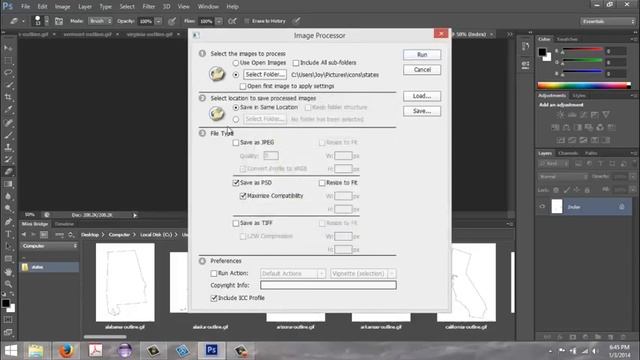The width and height of the screenshot is (640, 360).
Task: Select the Blur tool
Action: pos(8,196)
